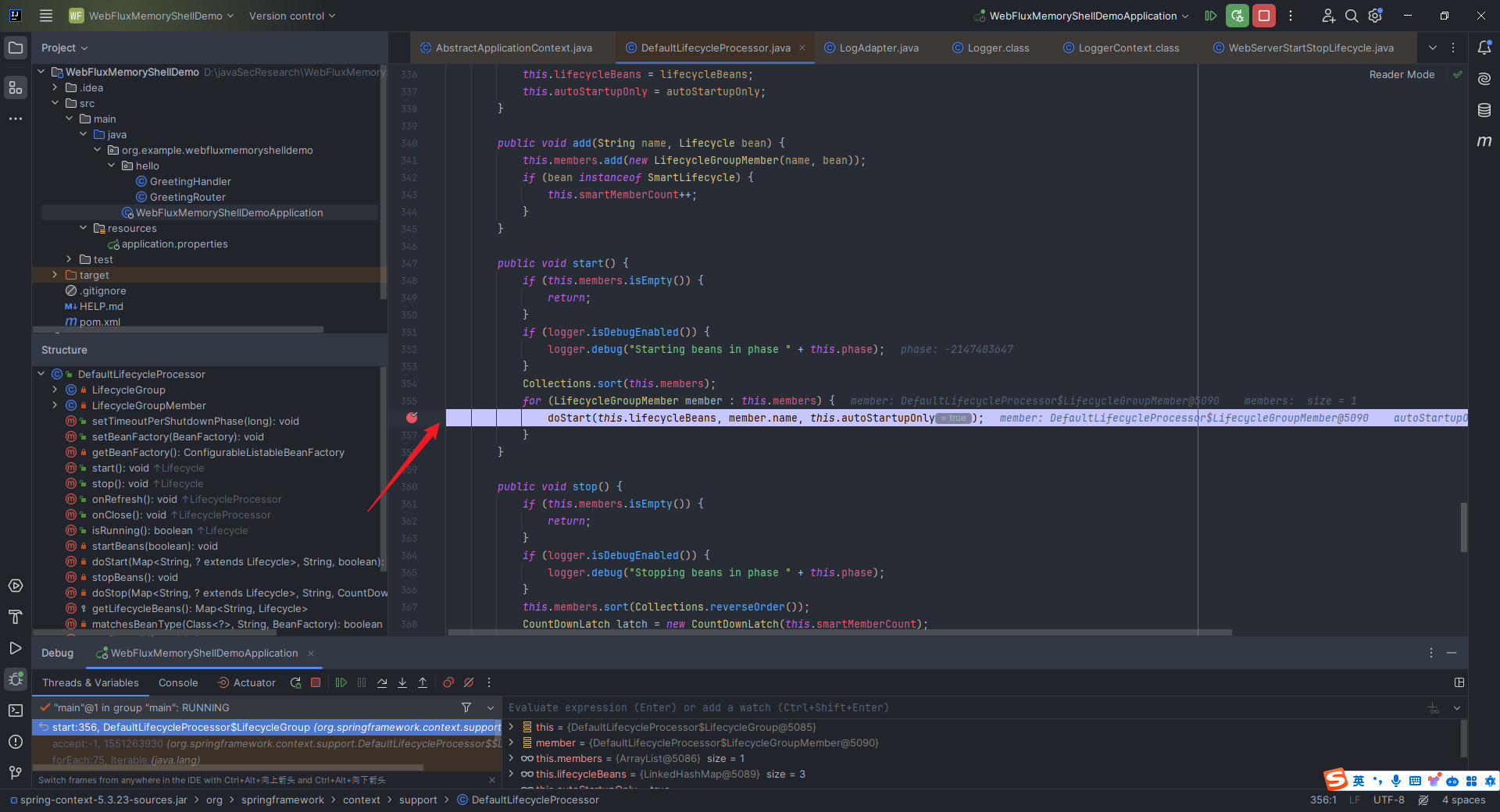Close the debug session tab
Viewport: 1500px width, 812px height.
[311, 653]
